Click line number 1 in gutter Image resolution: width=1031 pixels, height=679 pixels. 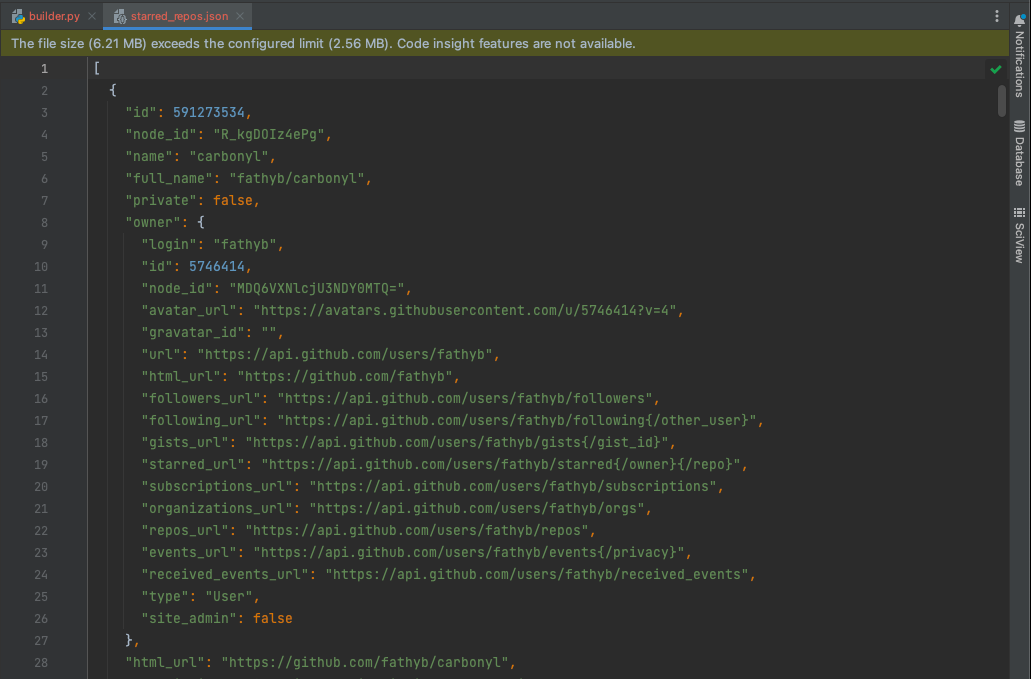coord(44,68)
